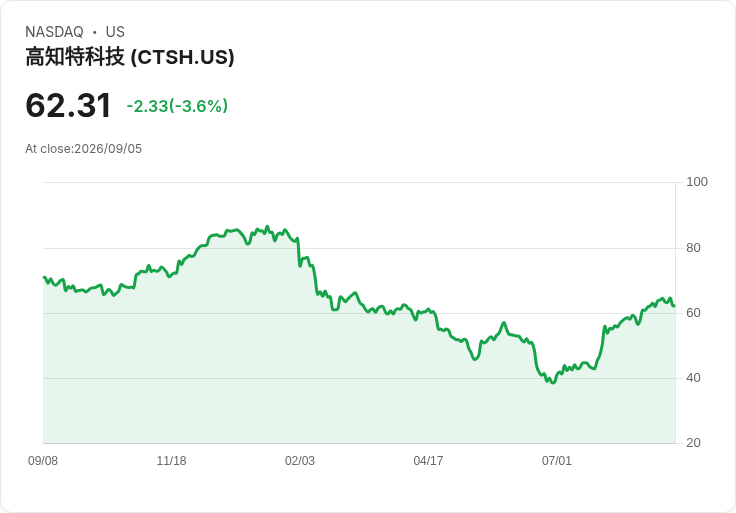Click the At close:2026/09/05 timestamp
Image resolution: width=736 pixels, height=513 pixels.
[x=84, y=149]
